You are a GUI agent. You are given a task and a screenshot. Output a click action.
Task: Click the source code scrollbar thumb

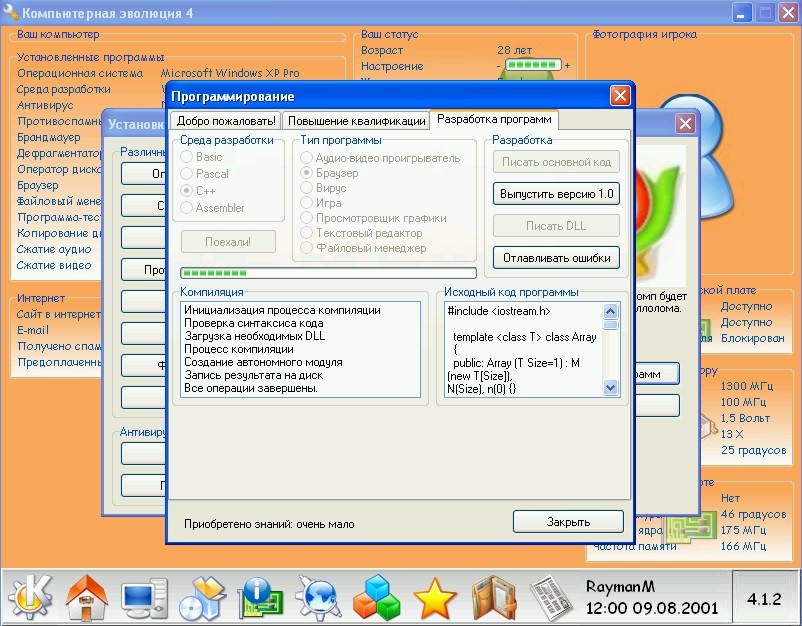coord(611,325)
